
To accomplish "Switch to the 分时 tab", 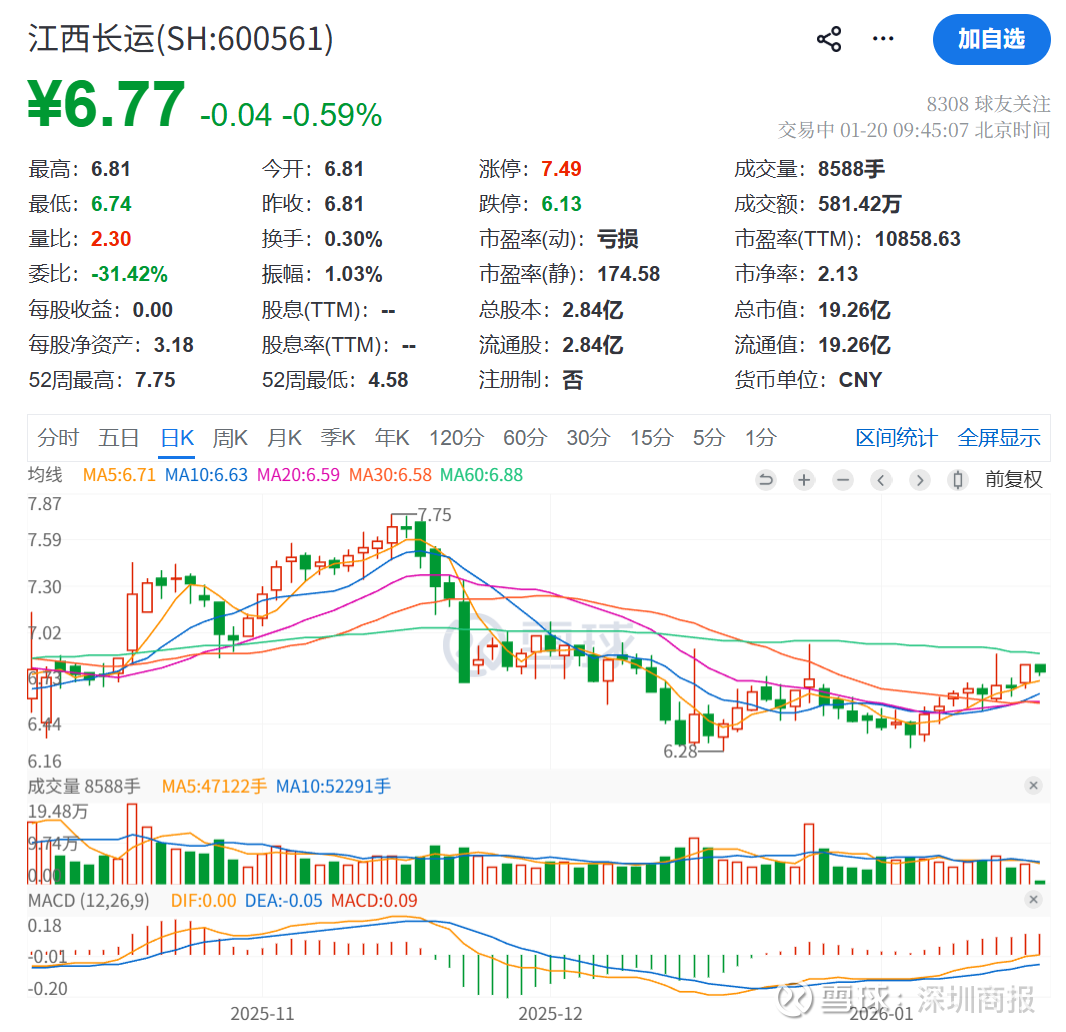I will click(58, 438).
